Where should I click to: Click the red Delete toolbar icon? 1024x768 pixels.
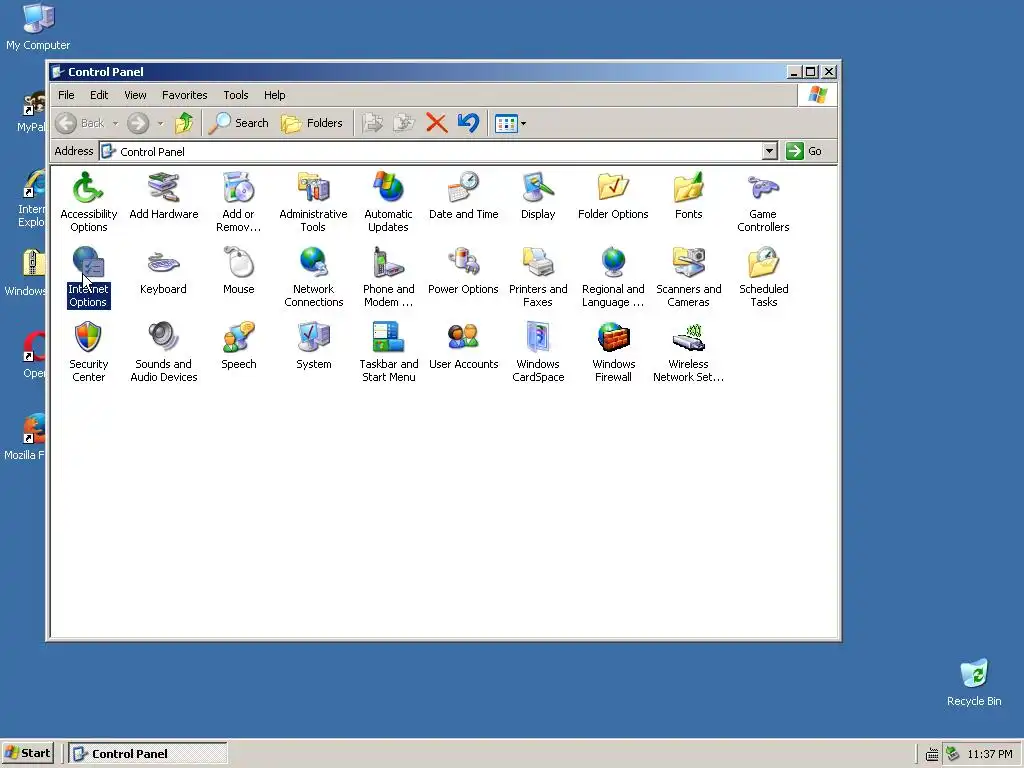pyautogui.click(x=436, y=123)
